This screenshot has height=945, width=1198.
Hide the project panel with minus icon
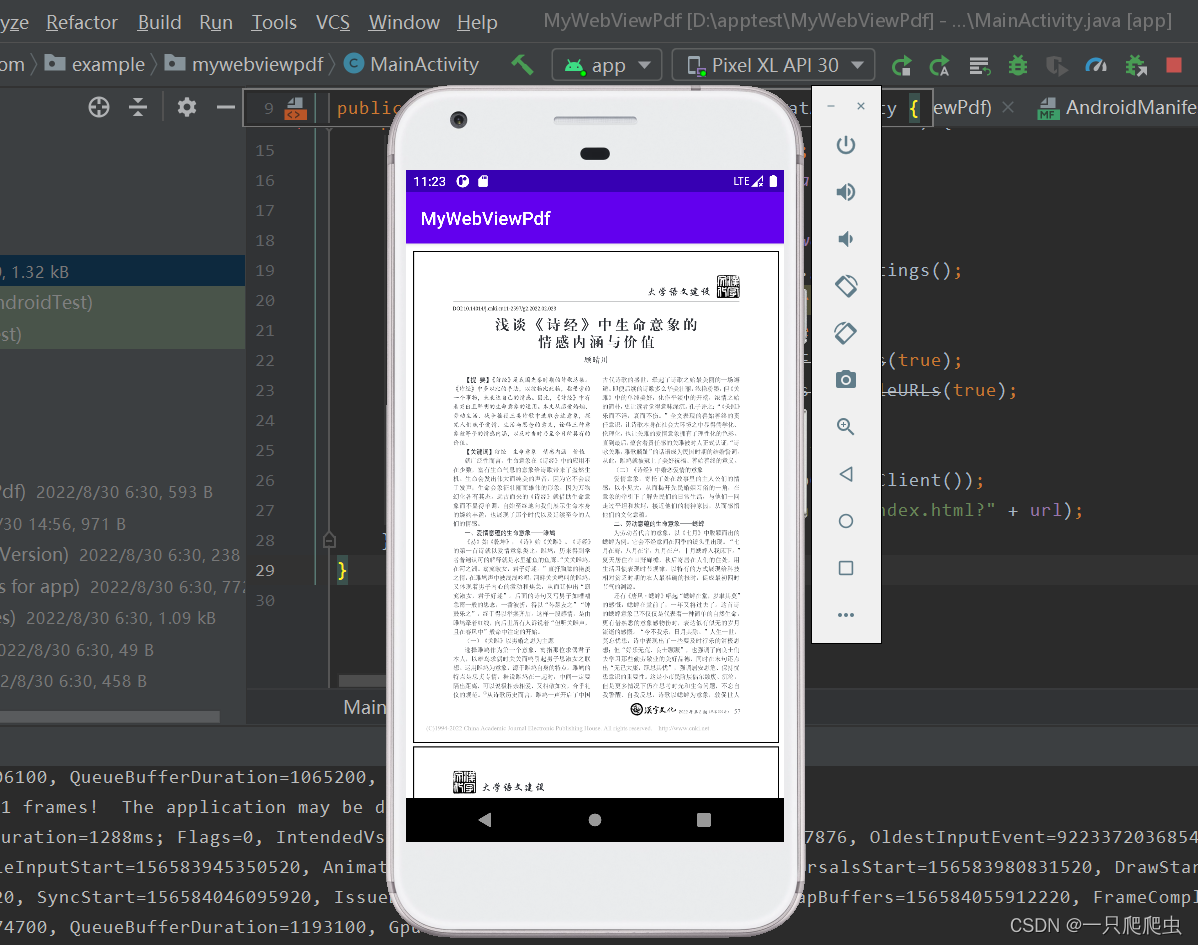pos(225,107)
